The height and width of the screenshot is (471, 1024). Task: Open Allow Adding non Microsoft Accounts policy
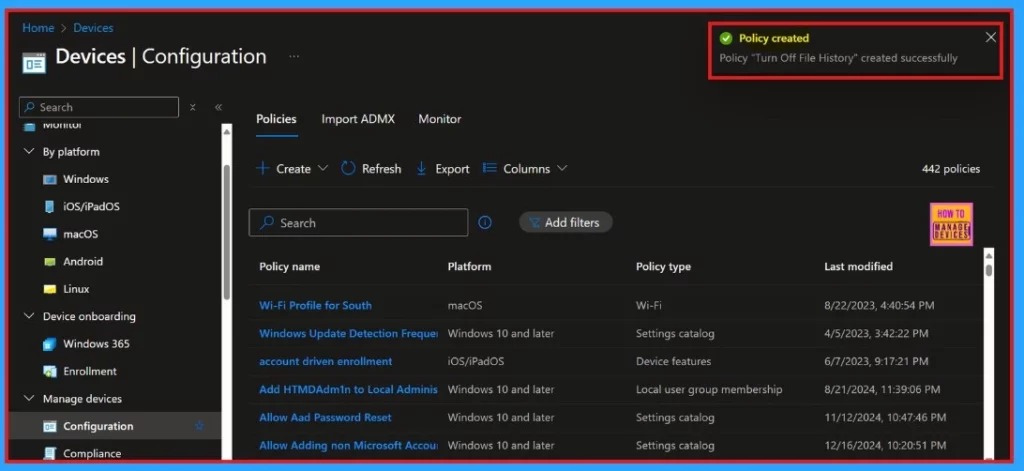click(x=348, y=446)
